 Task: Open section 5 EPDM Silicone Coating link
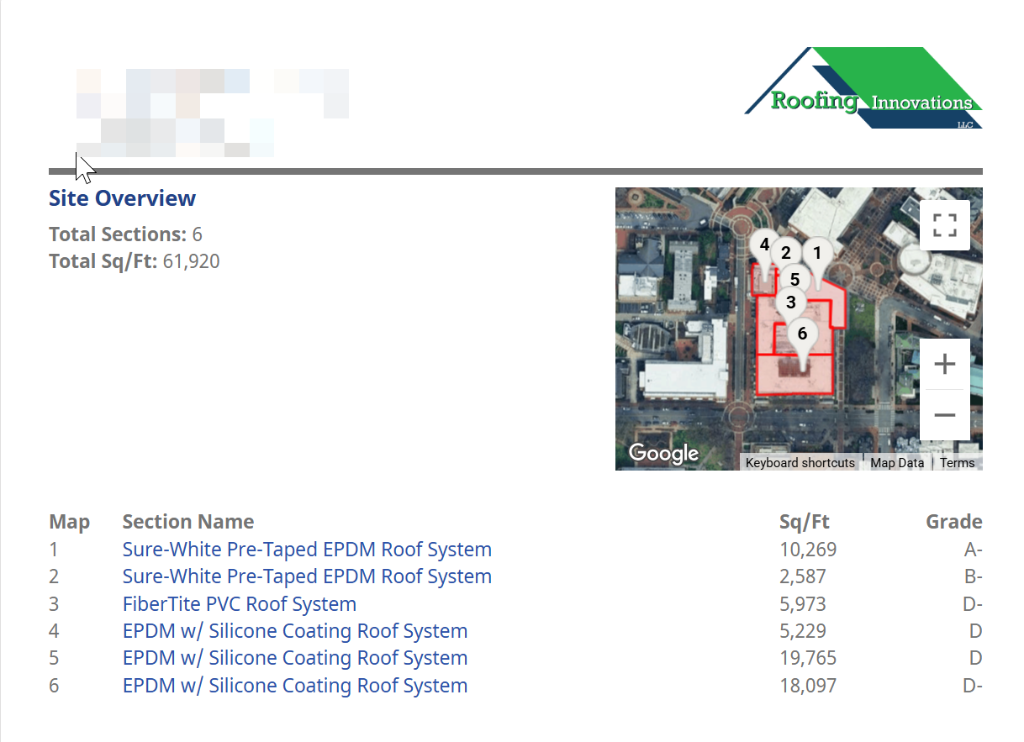pos(295,658)
